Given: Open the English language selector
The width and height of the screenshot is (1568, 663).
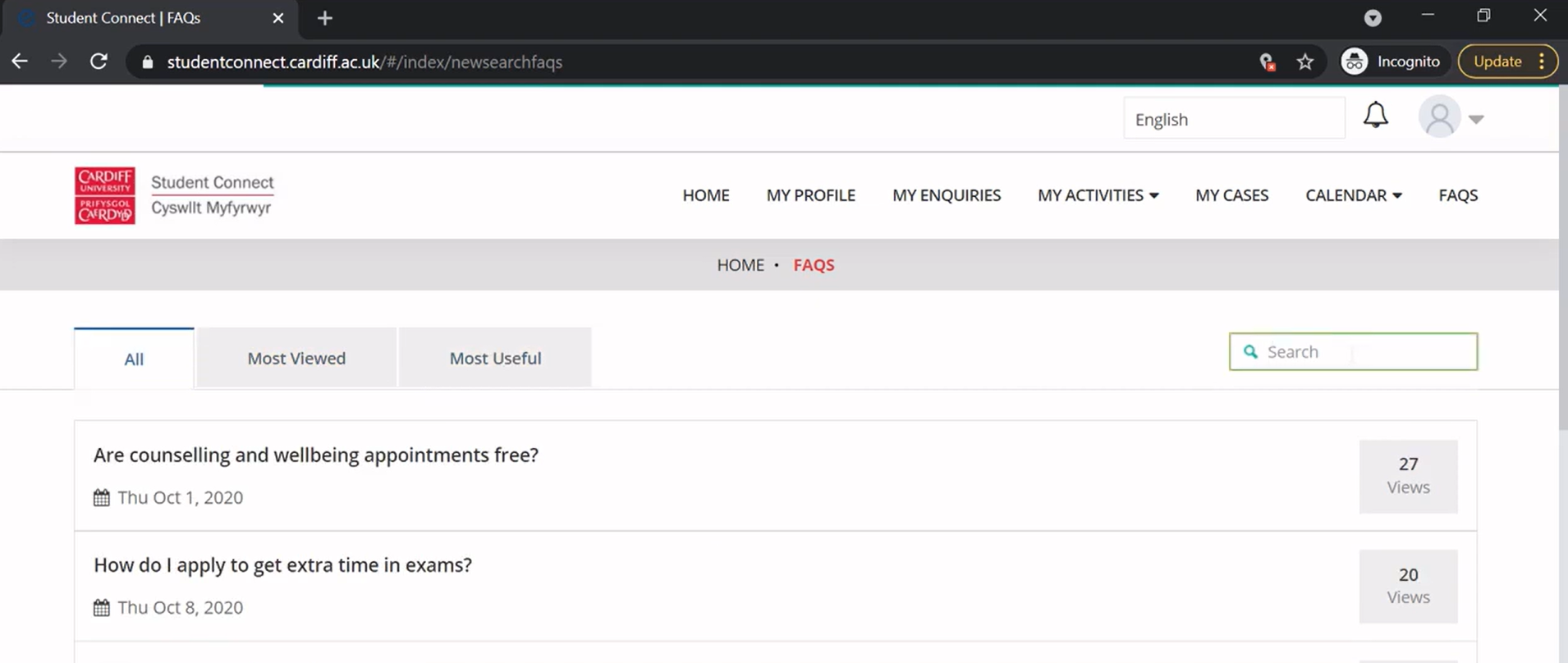Looking at the screenshot, I should (1233, 119).
